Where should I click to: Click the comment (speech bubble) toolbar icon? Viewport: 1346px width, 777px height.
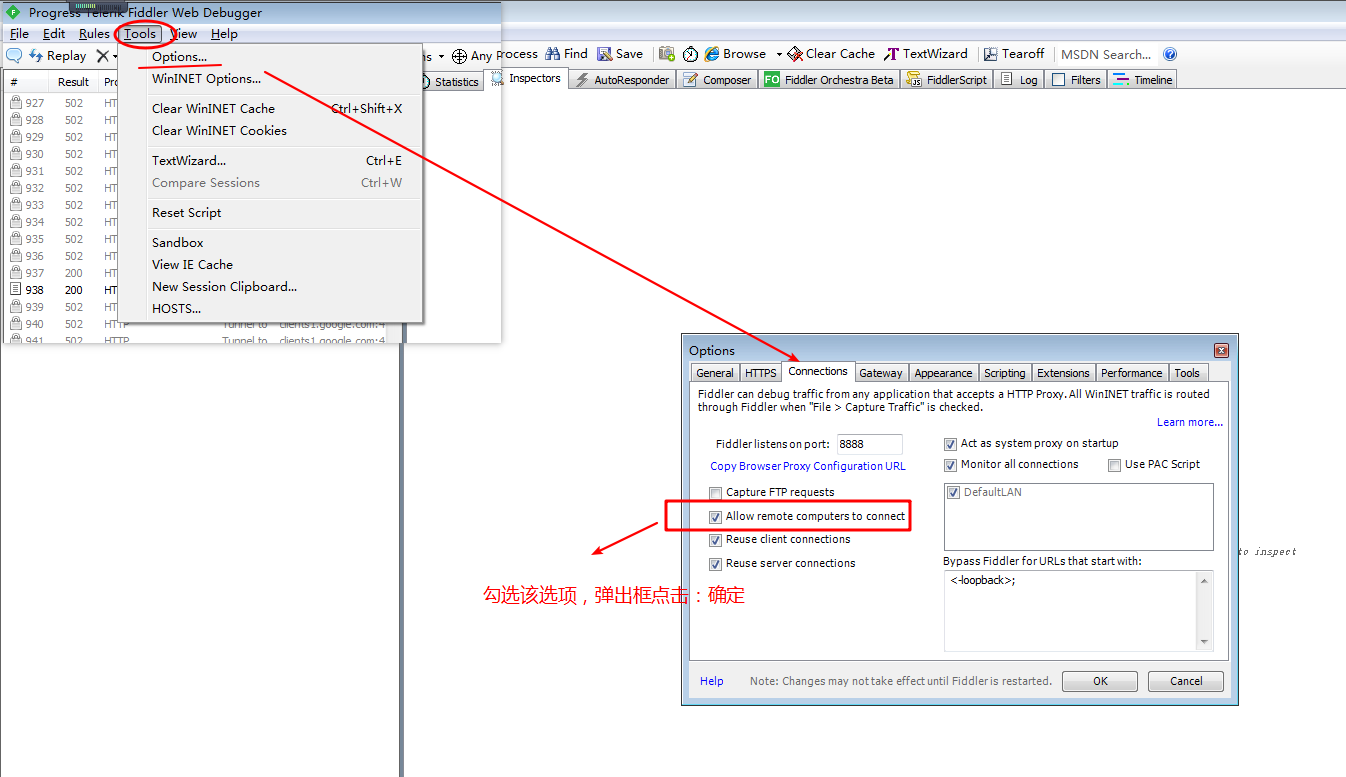point(14,56)
